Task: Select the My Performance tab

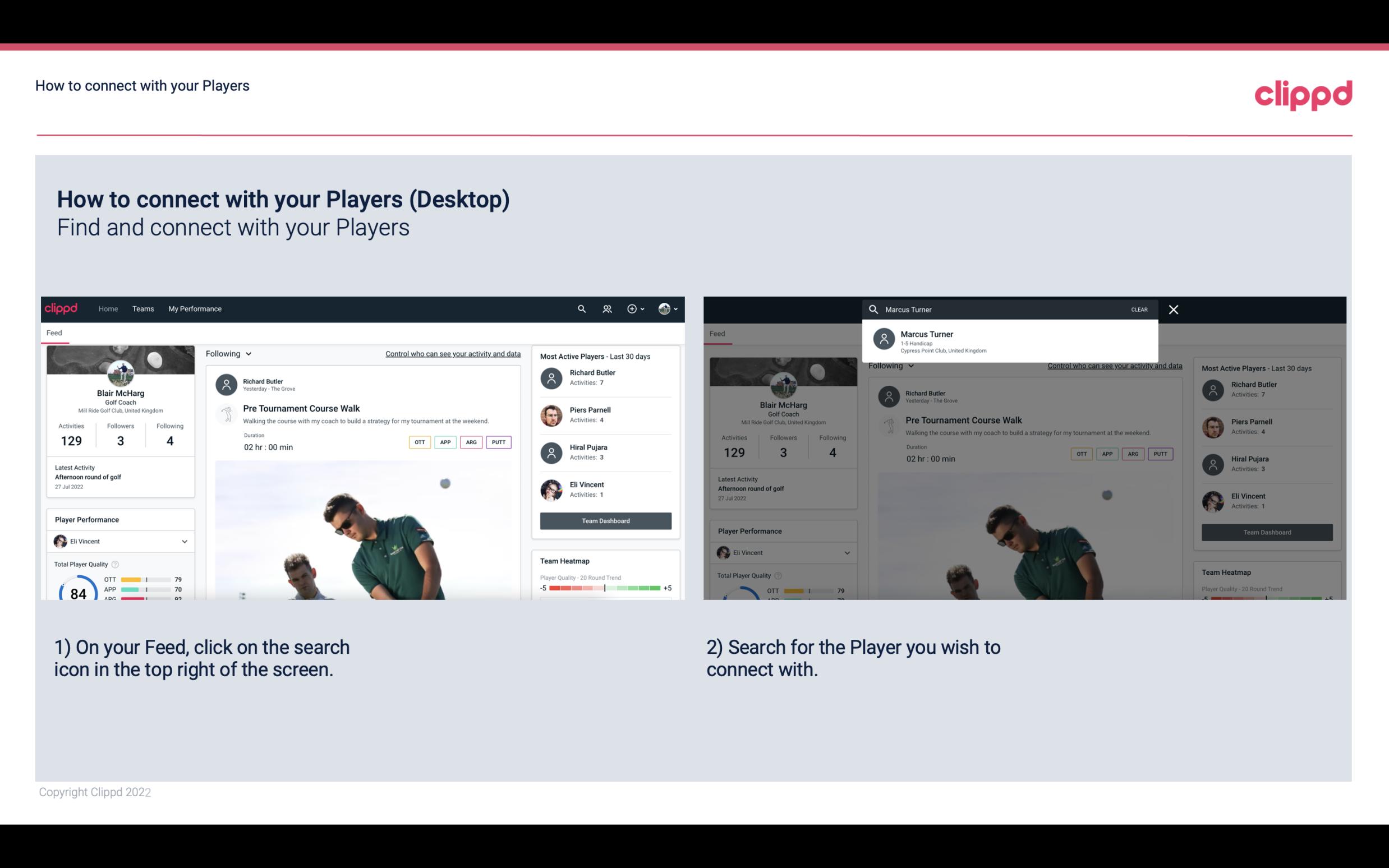Action: tap(195, 309)
